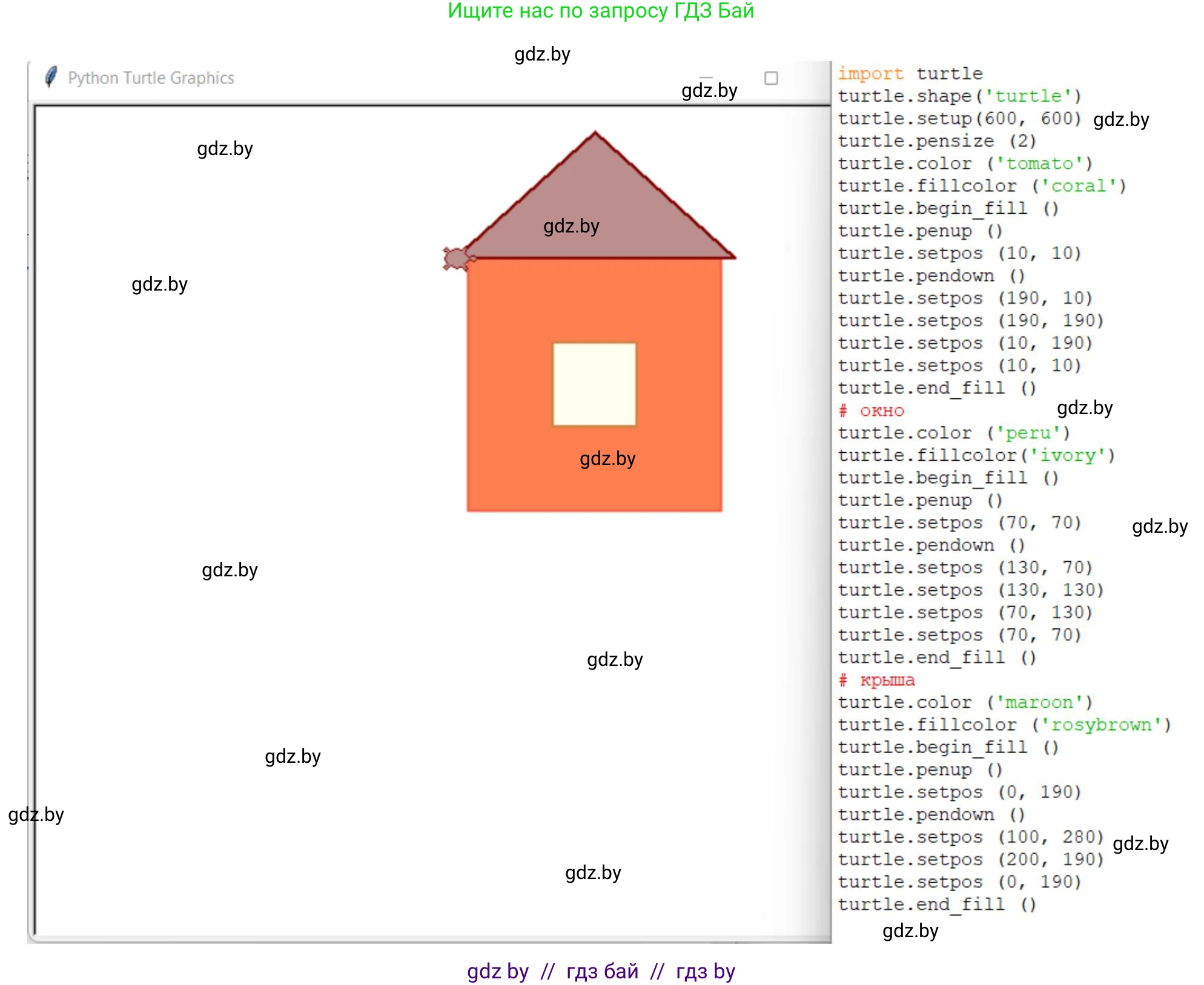The image size is (1204, 985).
Task: Click the ivory window square of house
Action: click(594, 384)
